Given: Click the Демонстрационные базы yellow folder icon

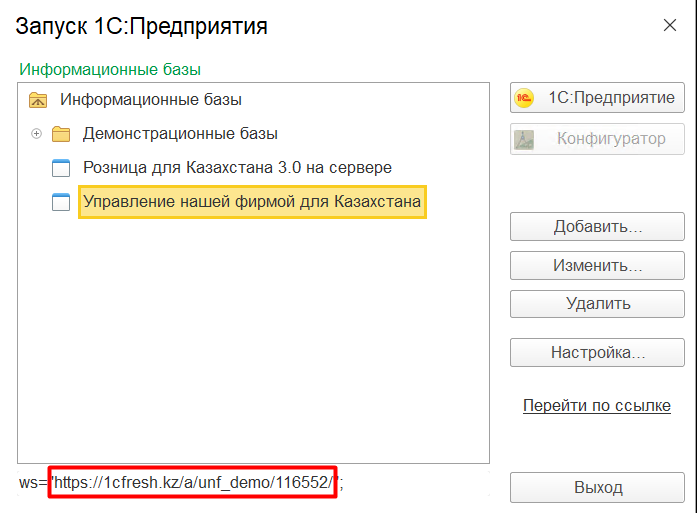Looking at the screenshot, I should 61,134.
